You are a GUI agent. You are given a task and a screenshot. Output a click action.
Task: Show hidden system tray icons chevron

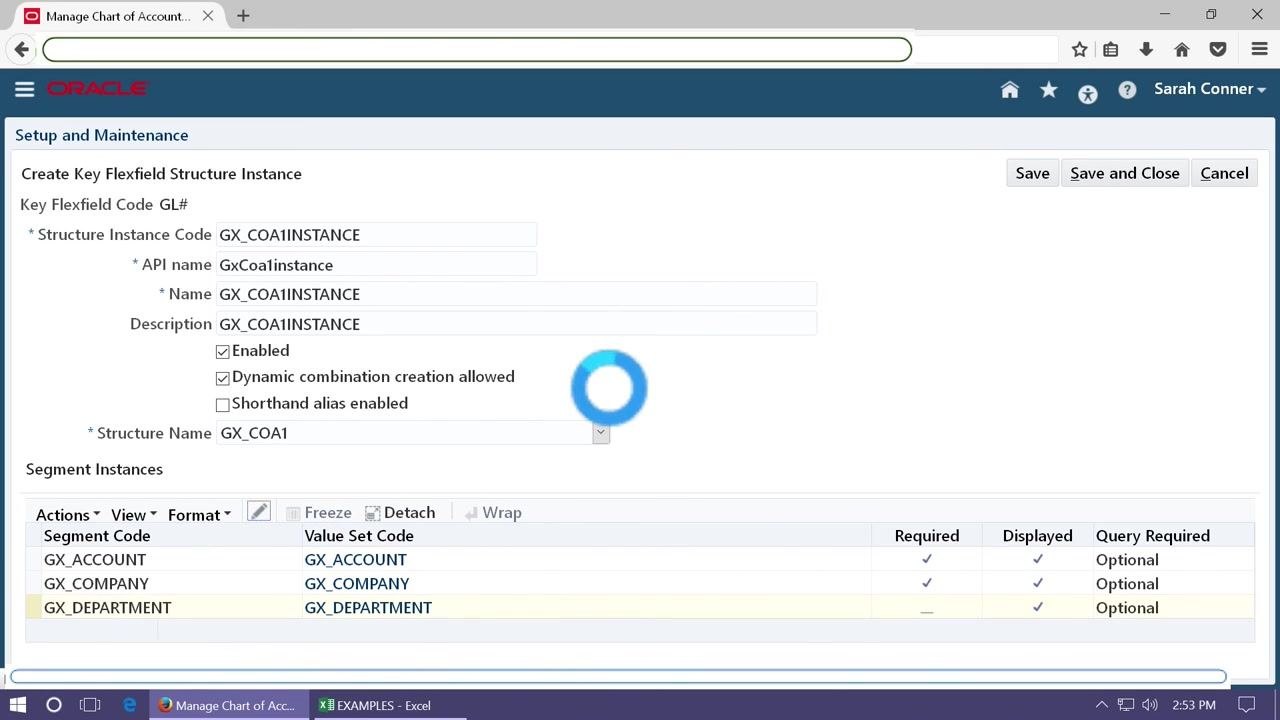[1102, 705]
